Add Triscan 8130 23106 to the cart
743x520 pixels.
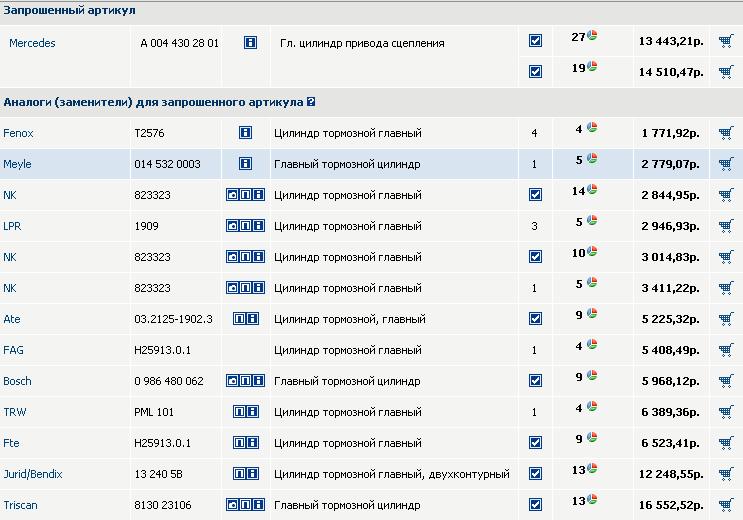(725, 505)
